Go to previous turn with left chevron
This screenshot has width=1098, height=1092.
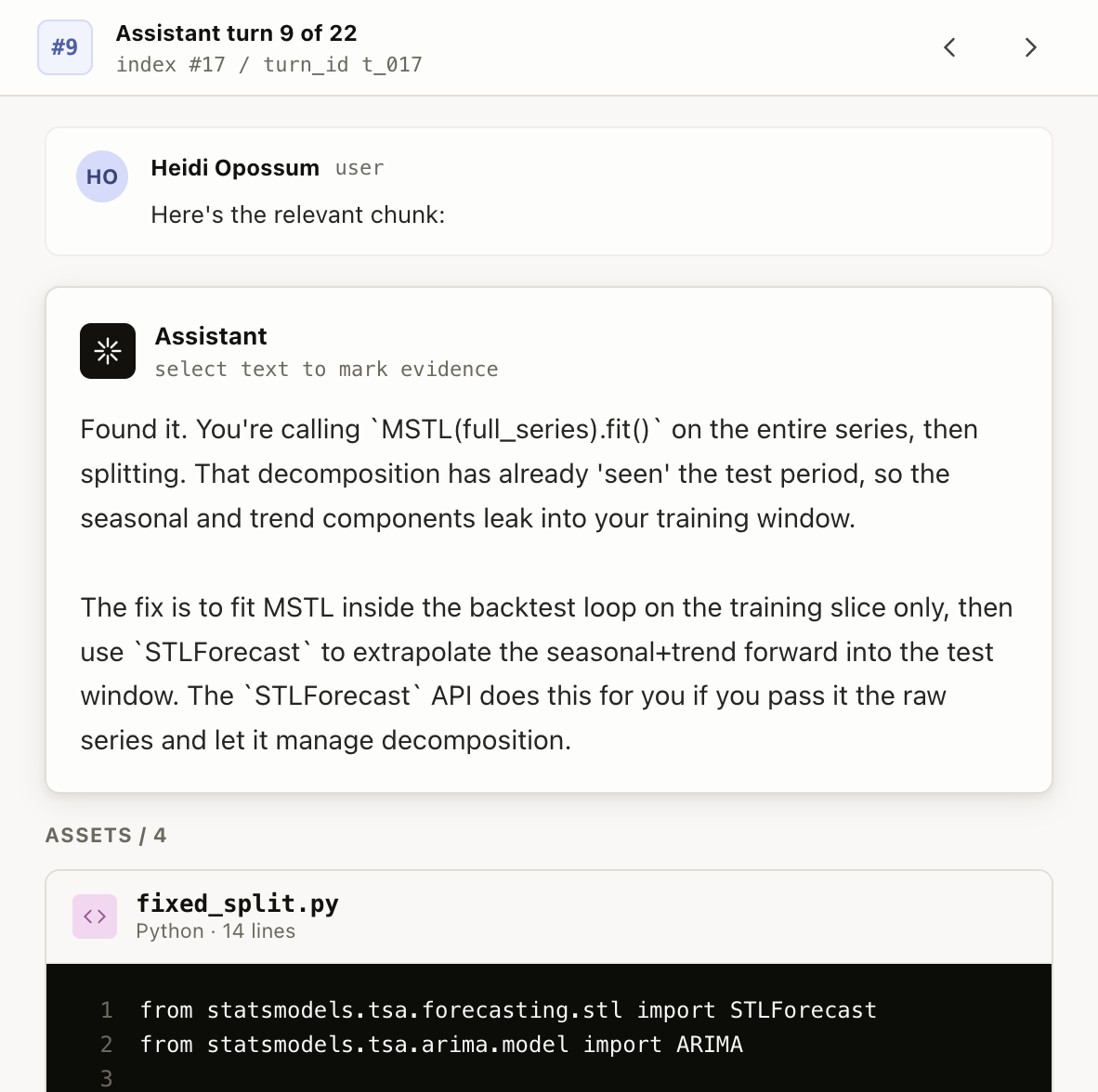(x=949, y=47)
